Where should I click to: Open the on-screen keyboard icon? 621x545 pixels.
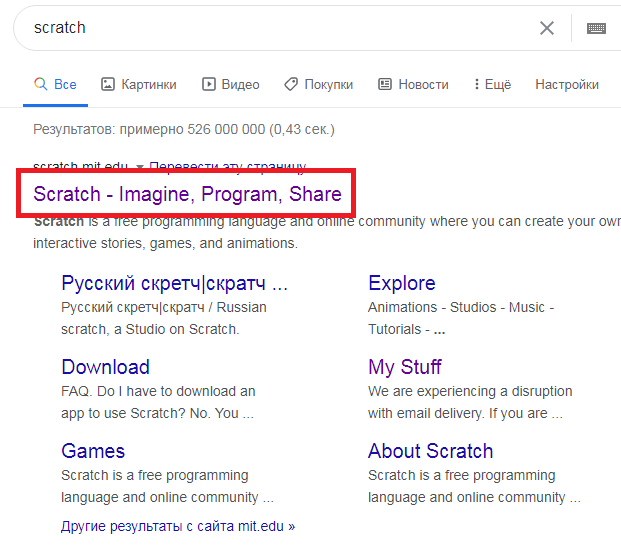click(596, 29)
